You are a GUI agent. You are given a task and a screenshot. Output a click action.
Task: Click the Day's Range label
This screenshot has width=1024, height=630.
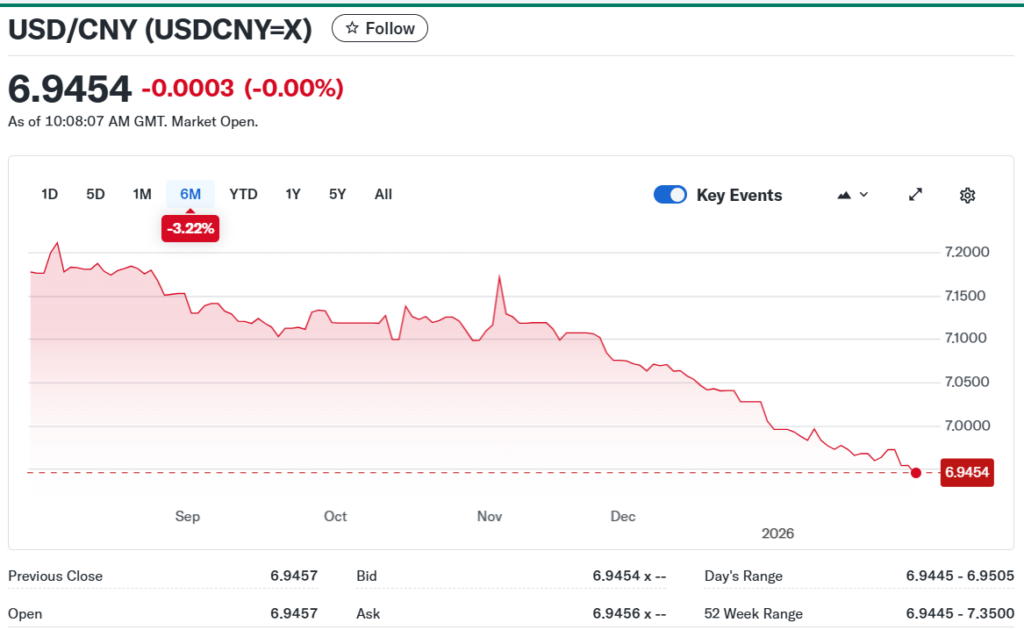(x=743, y=576)
